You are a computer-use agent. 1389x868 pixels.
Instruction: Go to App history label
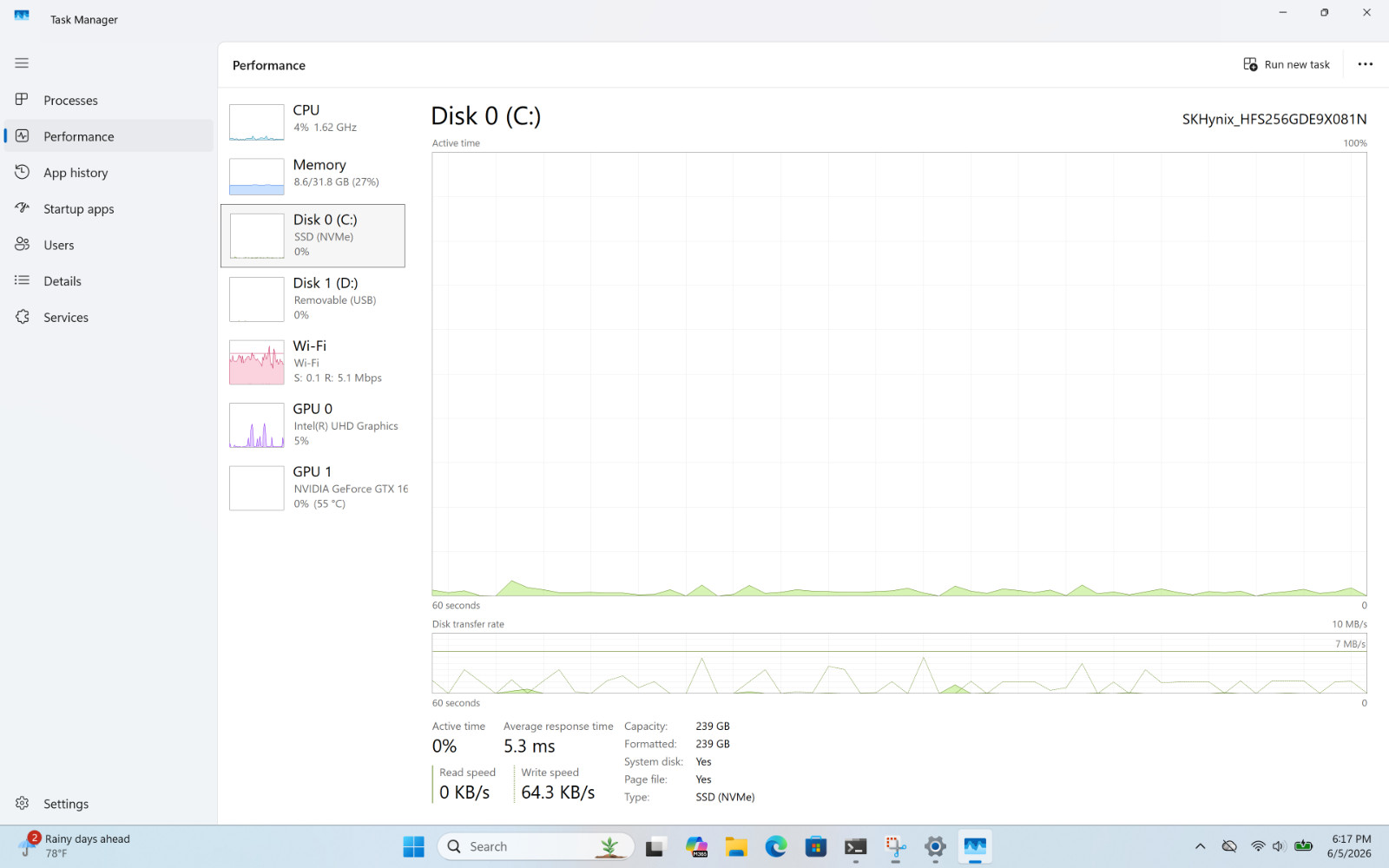[x=76, y=173]
